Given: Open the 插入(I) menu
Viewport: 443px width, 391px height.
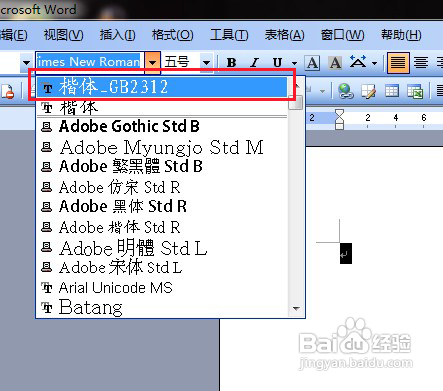Looking at the screenshot, I should tap(117, 35).
